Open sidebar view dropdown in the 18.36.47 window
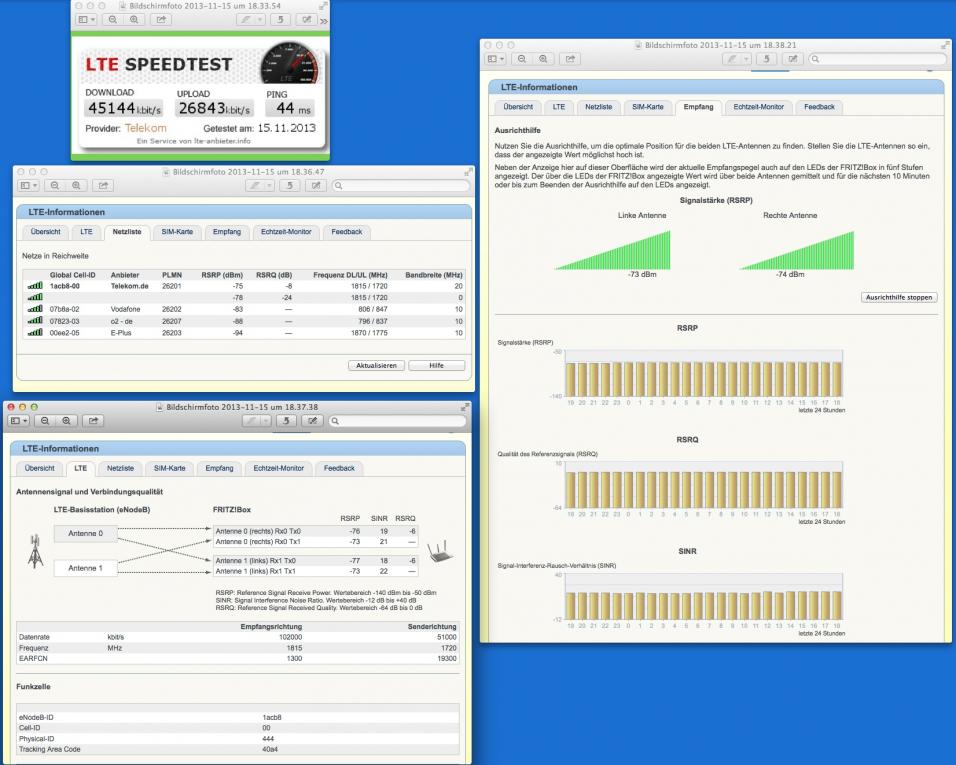Screen dimensions: 956x765 [29, 185]
